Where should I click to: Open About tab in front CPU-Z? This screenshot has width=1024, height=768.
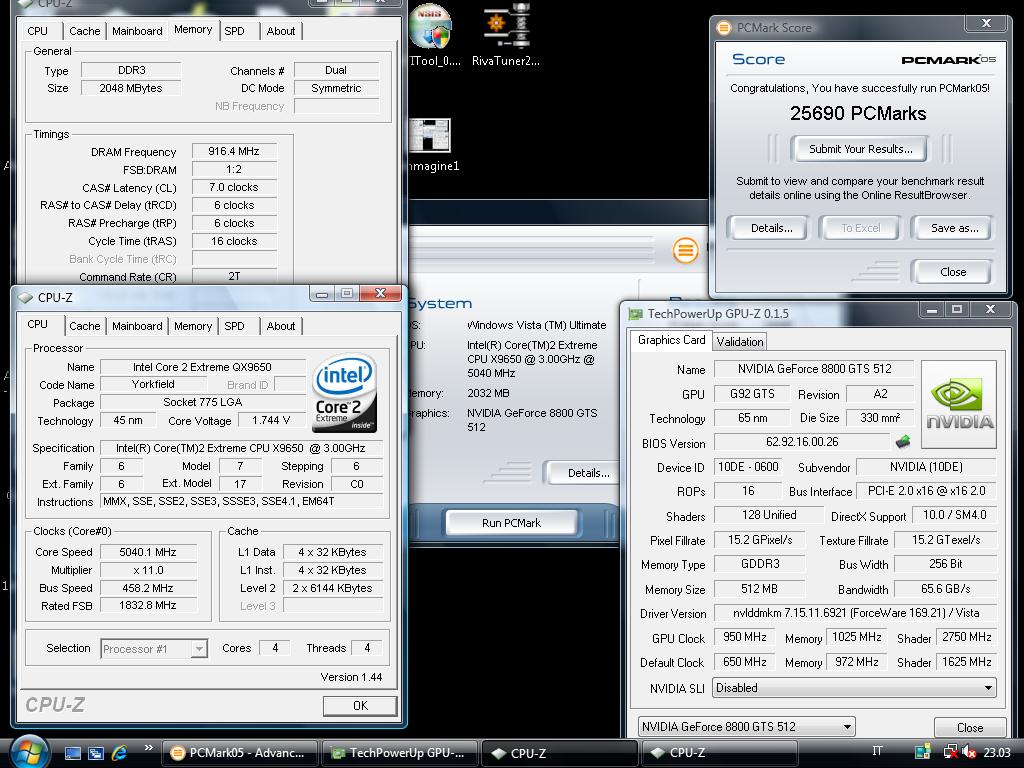pyautogui.click(x=281, y=326)
